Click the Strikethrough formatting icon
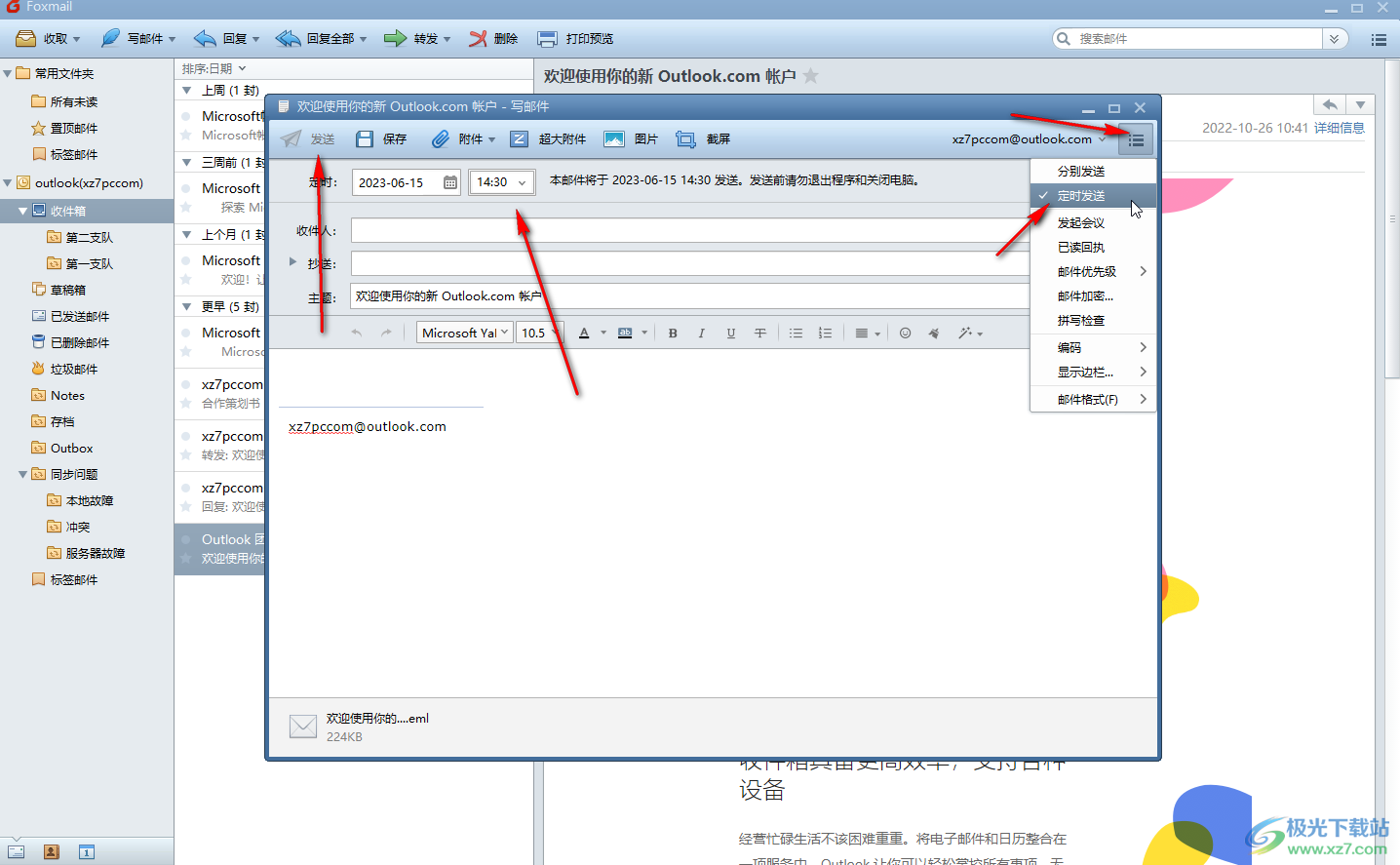1400x865 pixels. (760, 334)
